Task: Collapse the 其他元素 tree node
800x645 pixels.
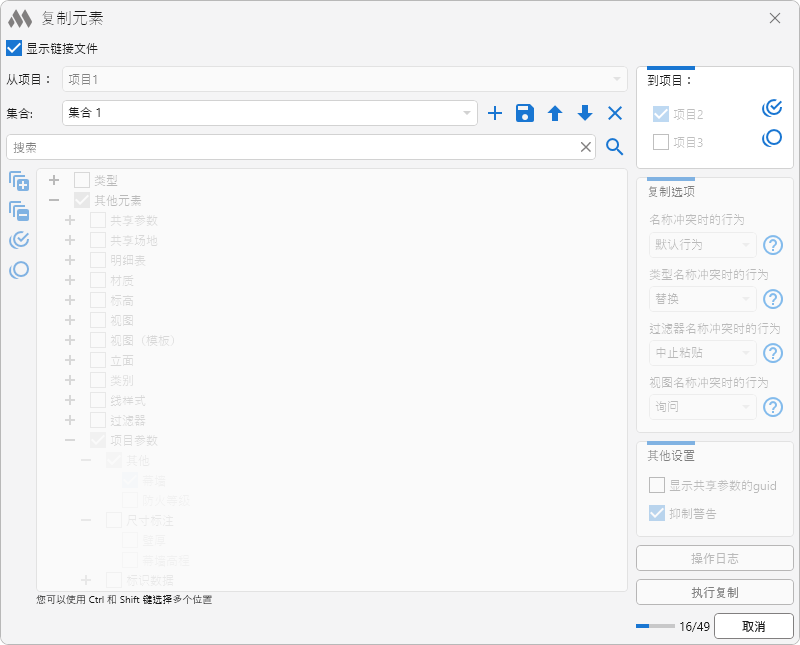Action: click(54, 201)
